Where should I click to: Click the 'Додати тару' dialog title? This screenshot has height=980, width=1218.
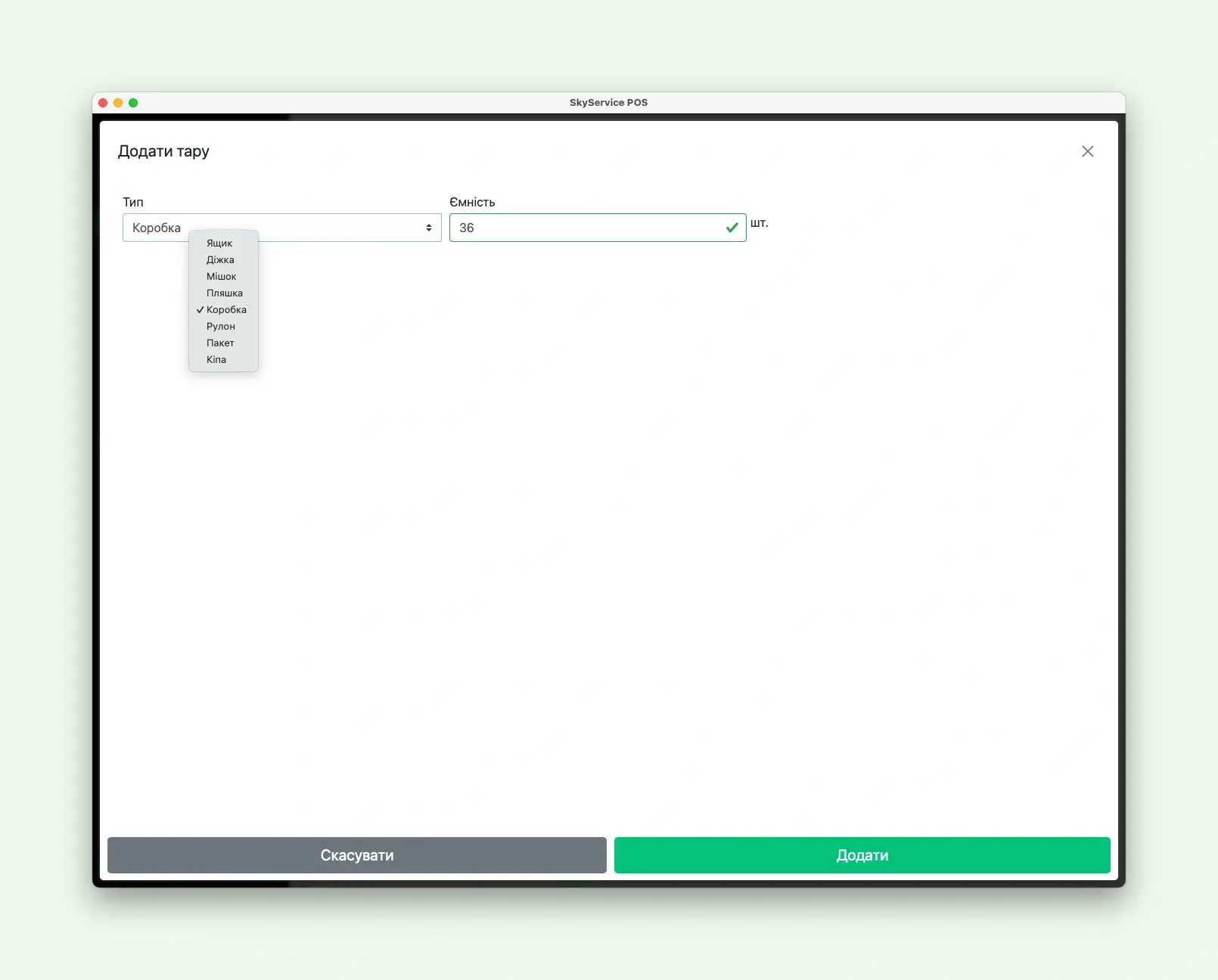tap(163, 151)
